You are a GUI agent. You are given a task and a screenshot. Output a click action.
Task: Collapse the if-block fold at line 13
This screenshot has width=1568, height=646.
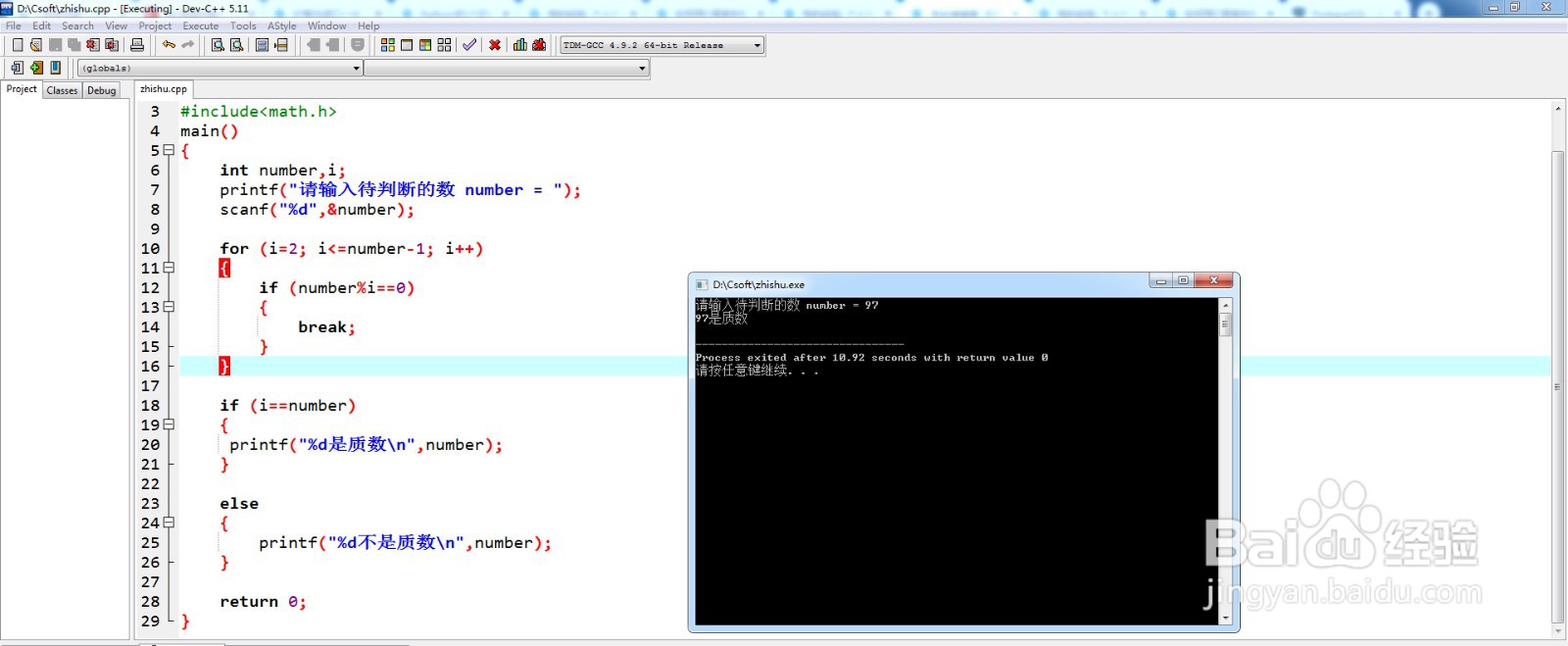pos(169,307)
